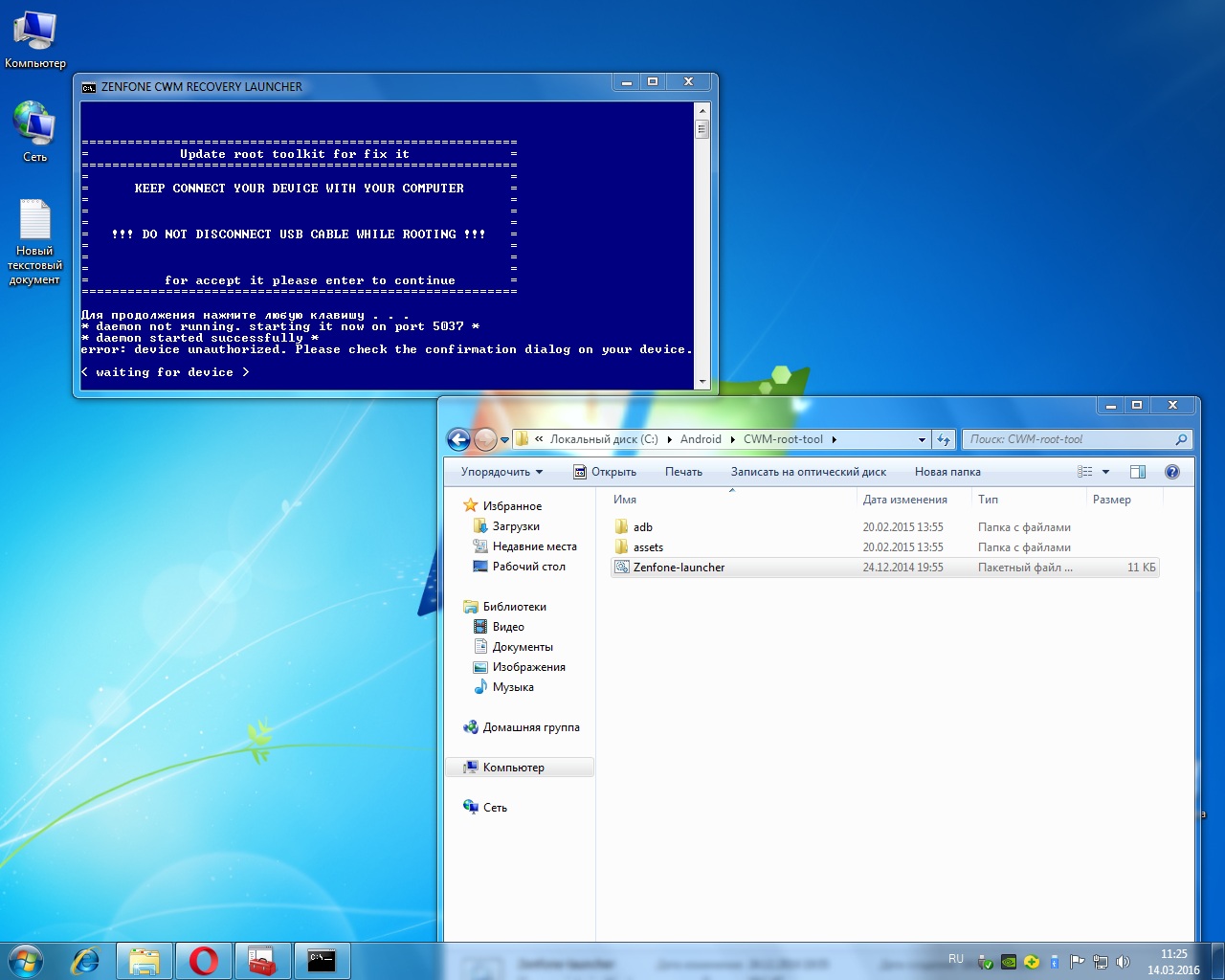Expand the Organize (Упорядочить) dropdown menu
Viewport: 1225px width, 980px height.
(501, 472)
